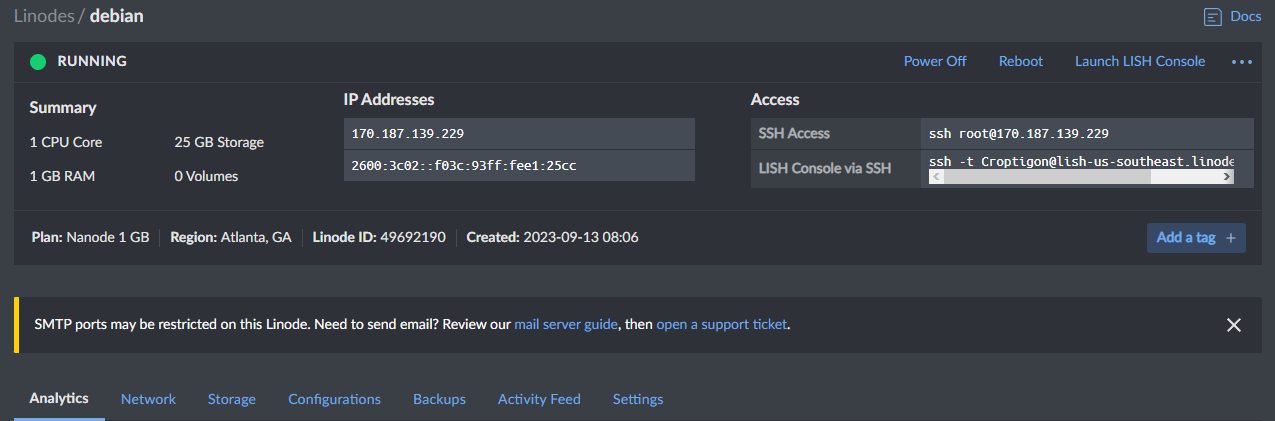Switch to the Network tab
Screen dimensions: 1275x421
148,399
